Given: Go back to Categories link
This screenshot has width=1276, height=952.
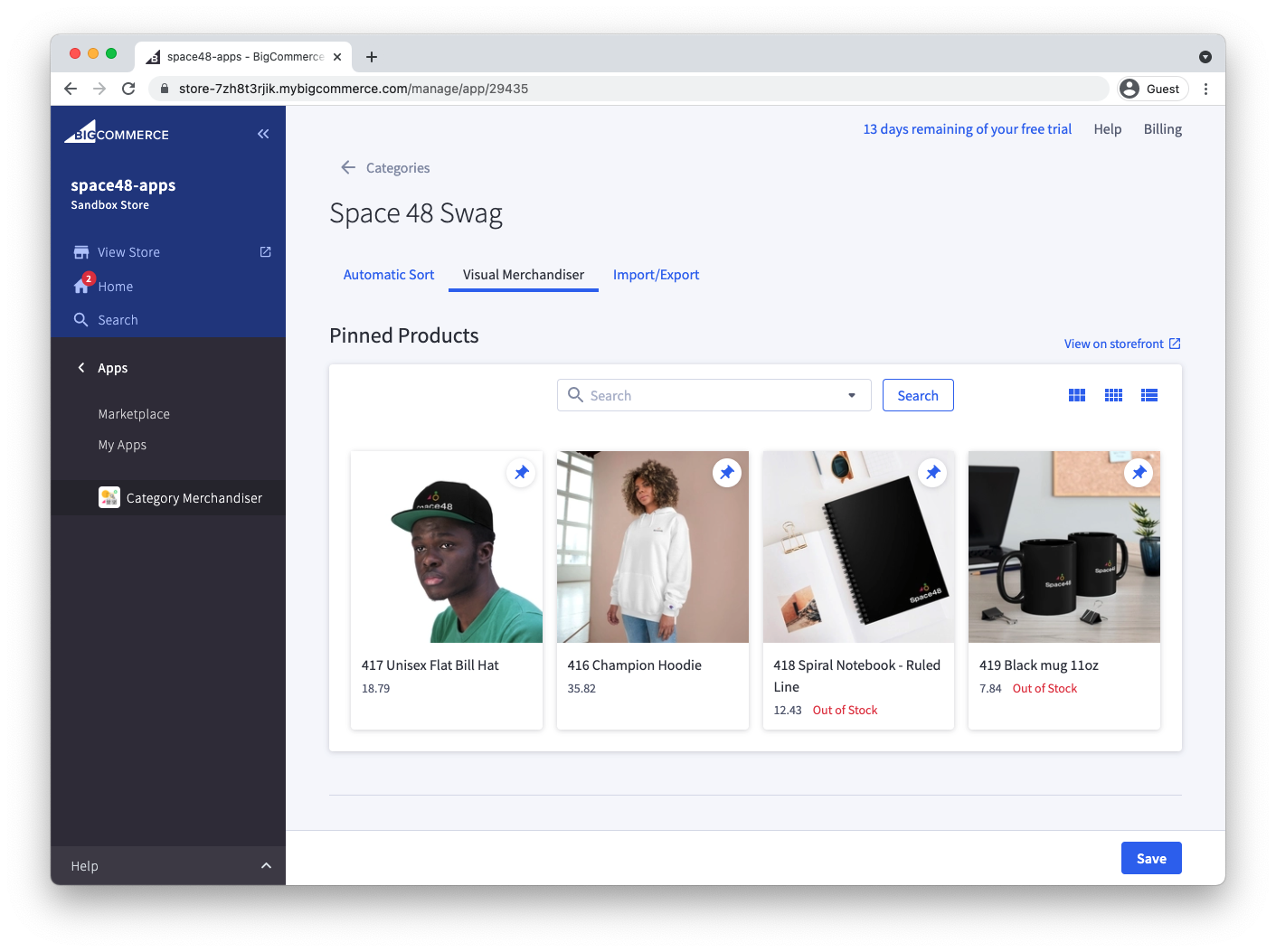Looking at the screenshot, I should point(398,168).
